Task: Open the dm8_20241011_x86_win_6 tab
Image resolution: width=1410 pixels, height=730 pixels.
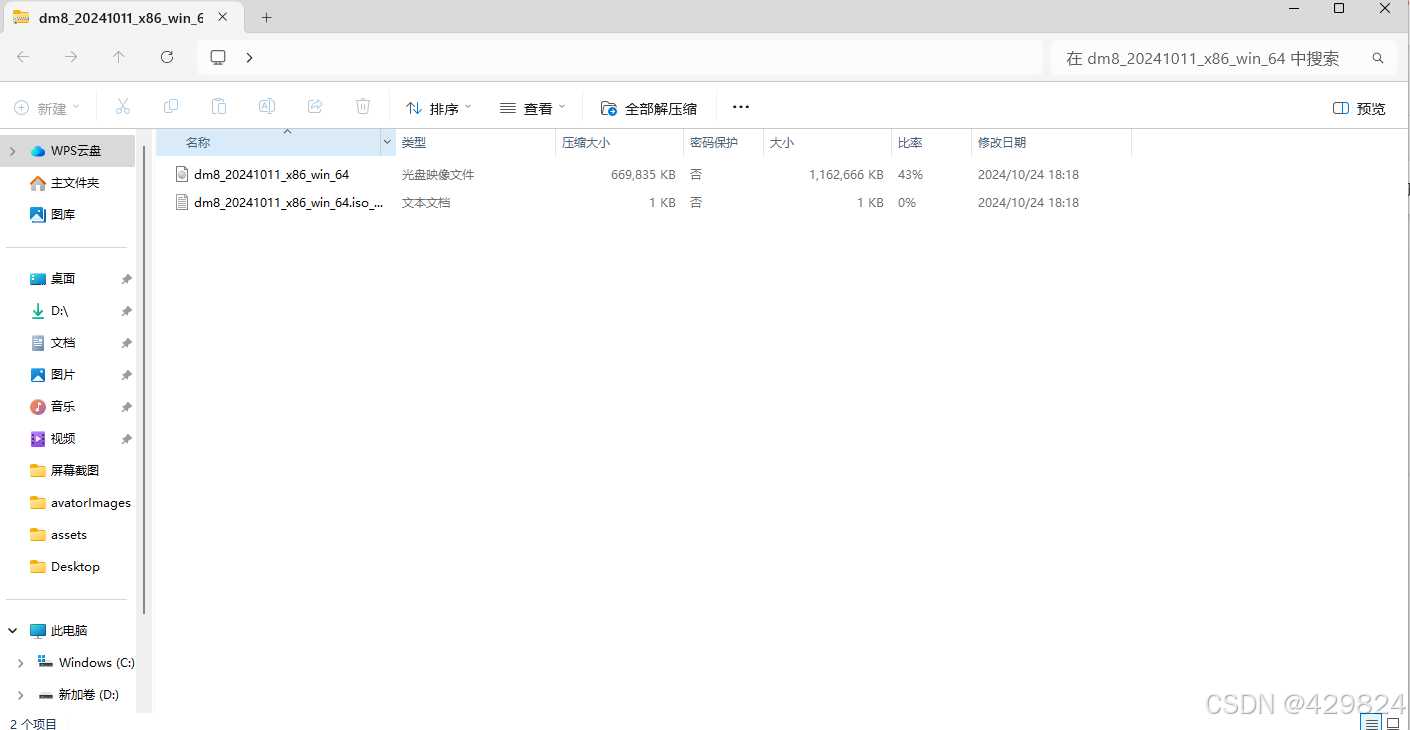Action: (x=120, y=17)
